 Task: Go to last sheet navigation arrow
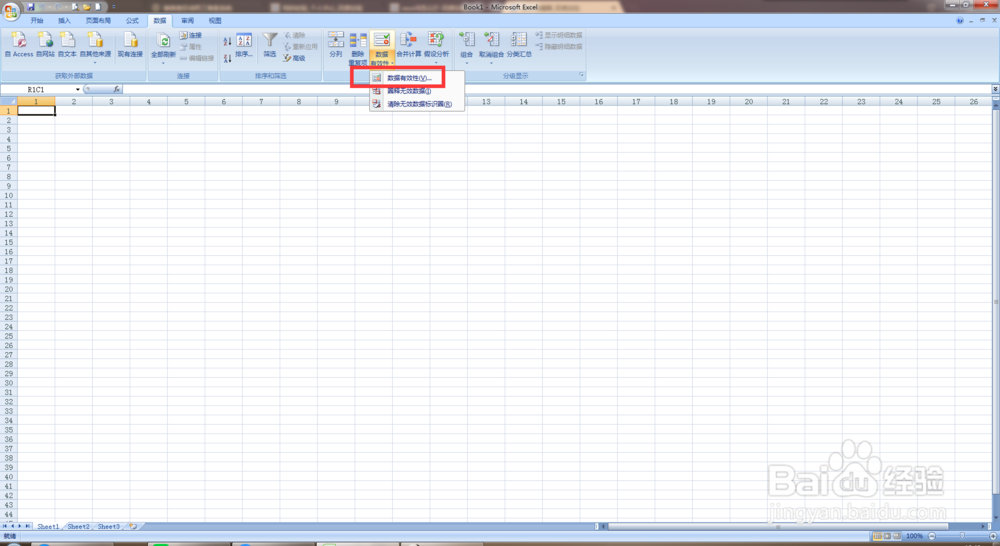[x=27, y=526]
